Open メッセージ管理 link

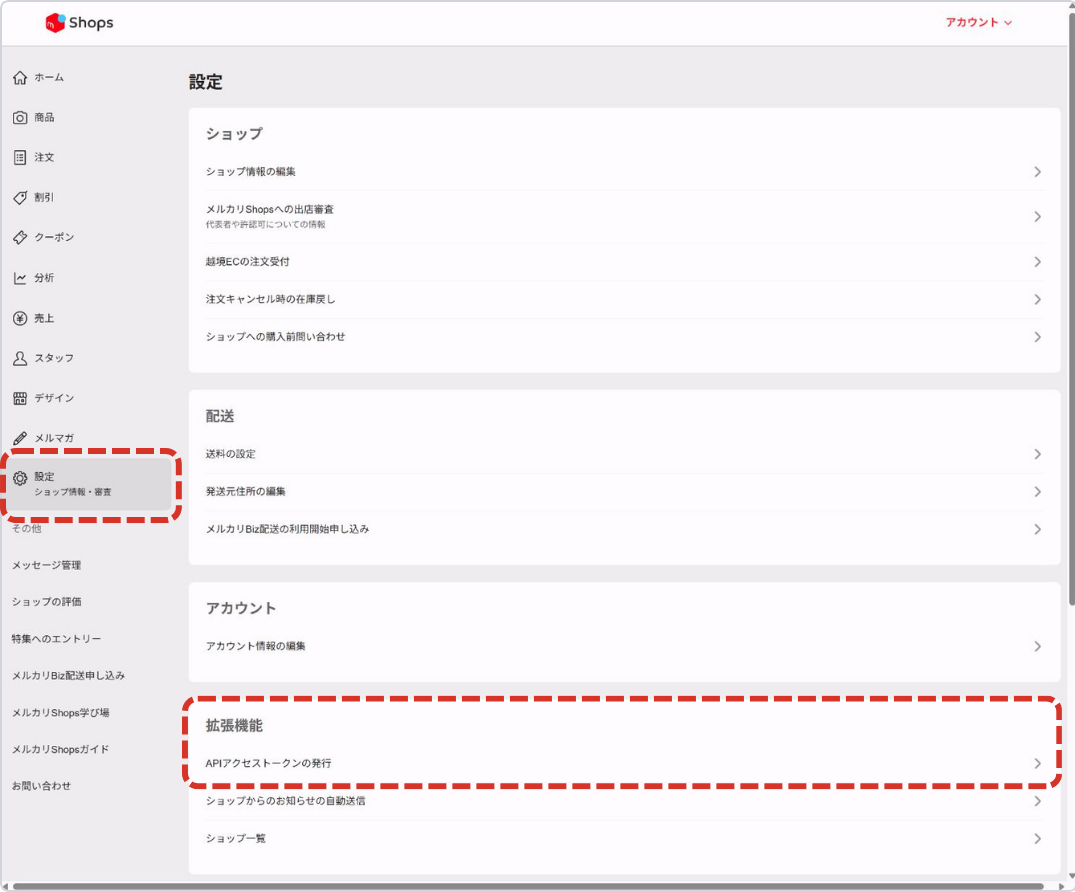click(47, 566)
